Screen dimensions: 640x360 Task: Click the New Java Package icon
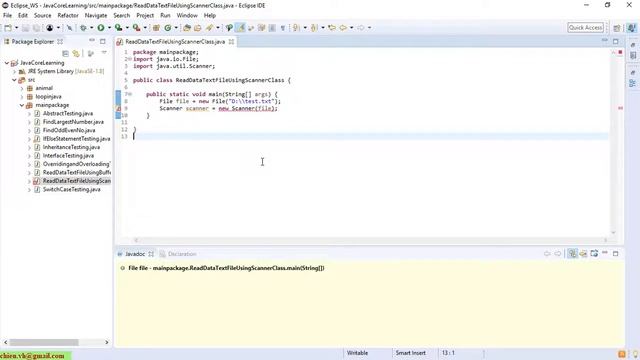pos(156,28)
